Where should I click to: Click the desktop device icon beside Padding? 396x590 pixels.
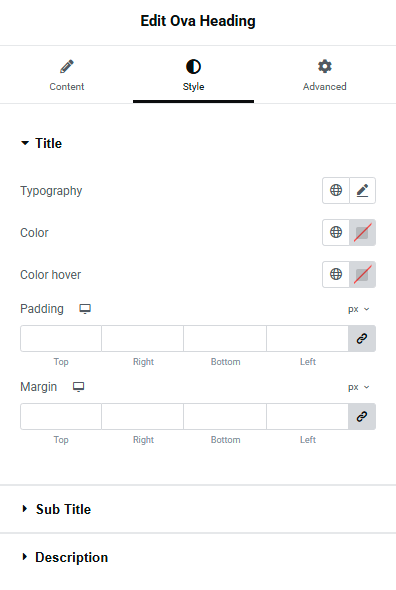(85, 309)
